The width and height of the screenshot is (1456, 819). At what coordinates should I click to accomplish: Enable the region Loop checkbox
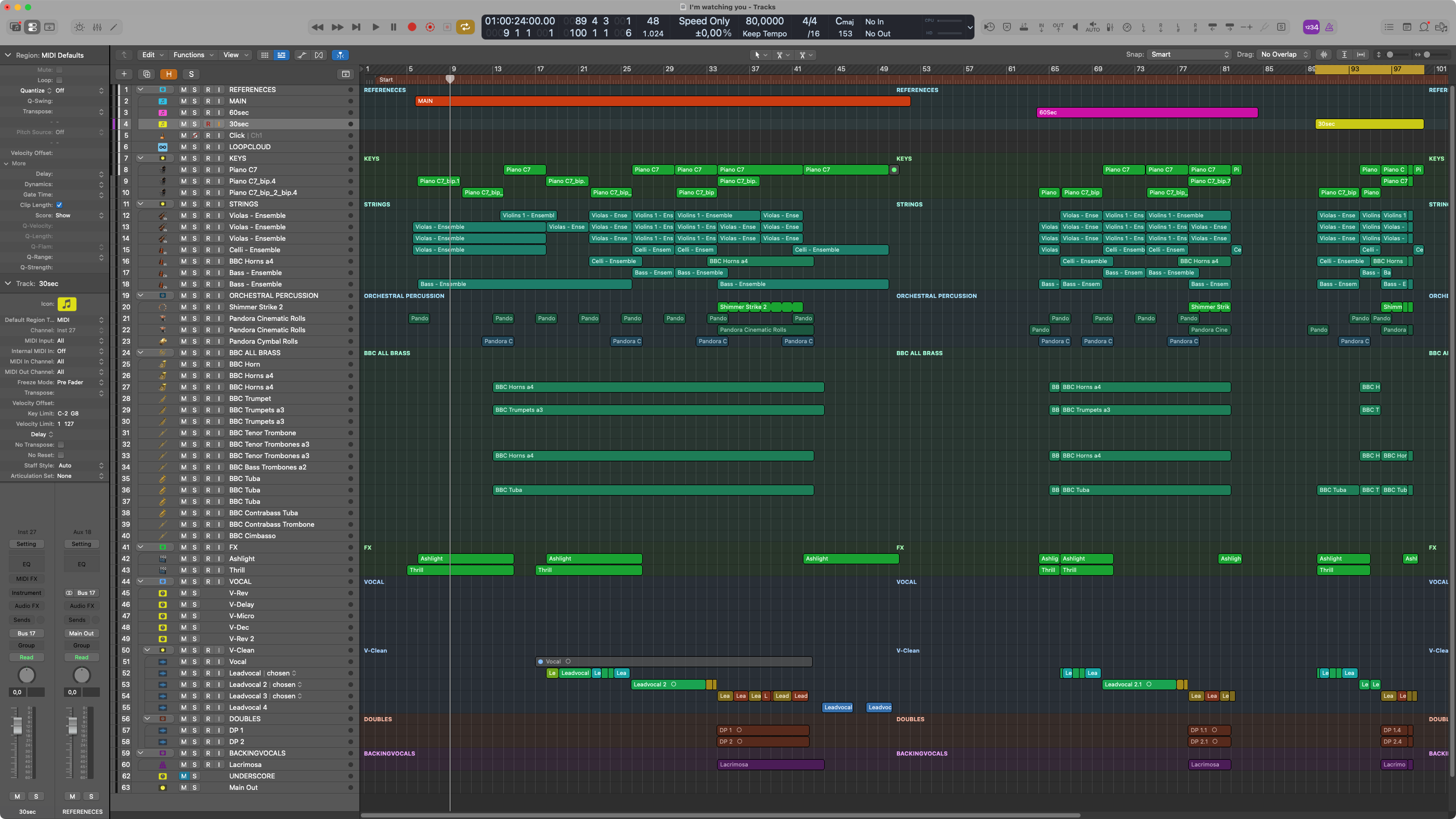(x=59, y=80)
